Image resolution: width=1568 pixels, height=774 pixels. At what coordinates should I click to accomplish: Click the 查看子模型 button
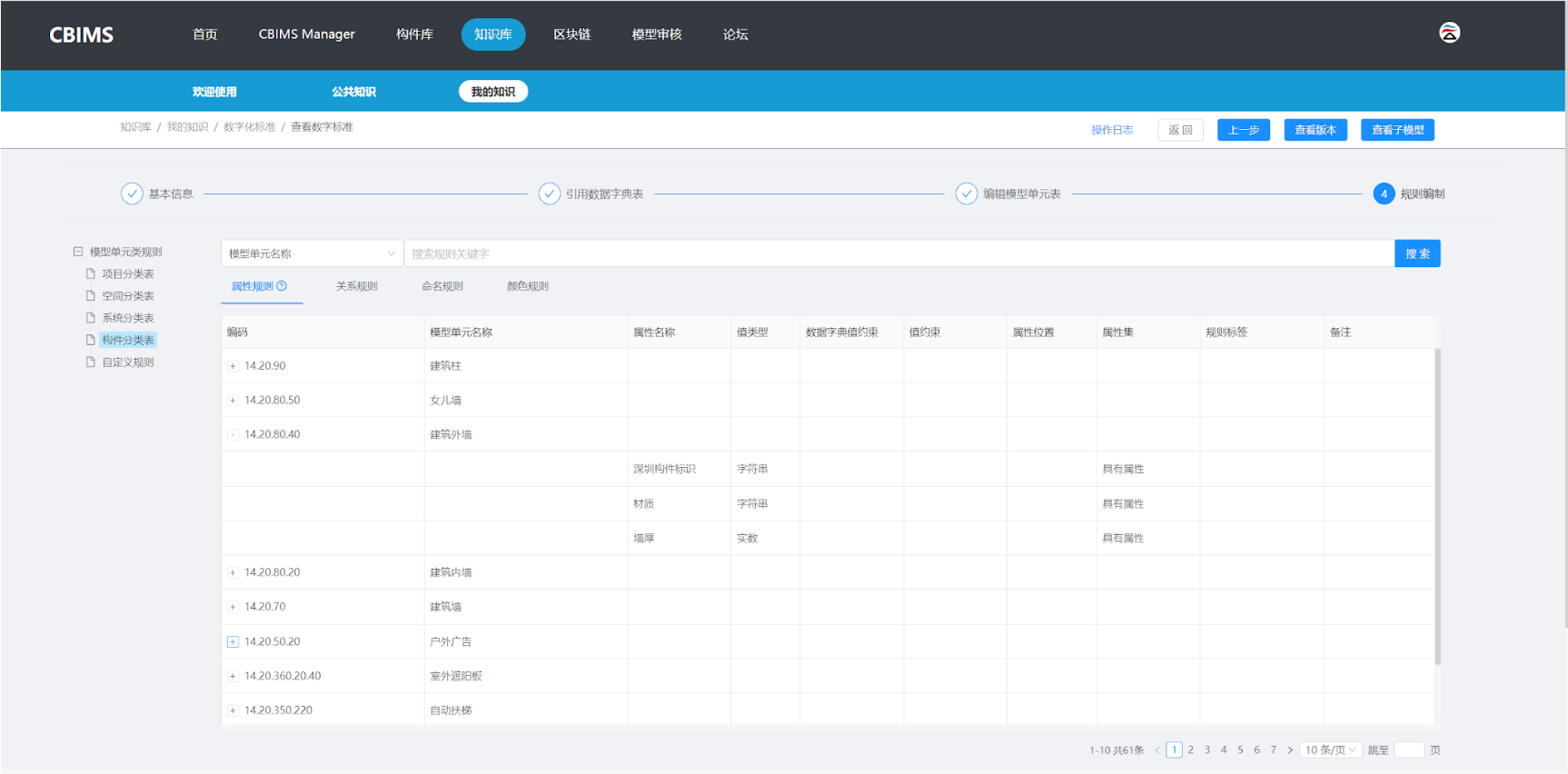click(1398, 130)
